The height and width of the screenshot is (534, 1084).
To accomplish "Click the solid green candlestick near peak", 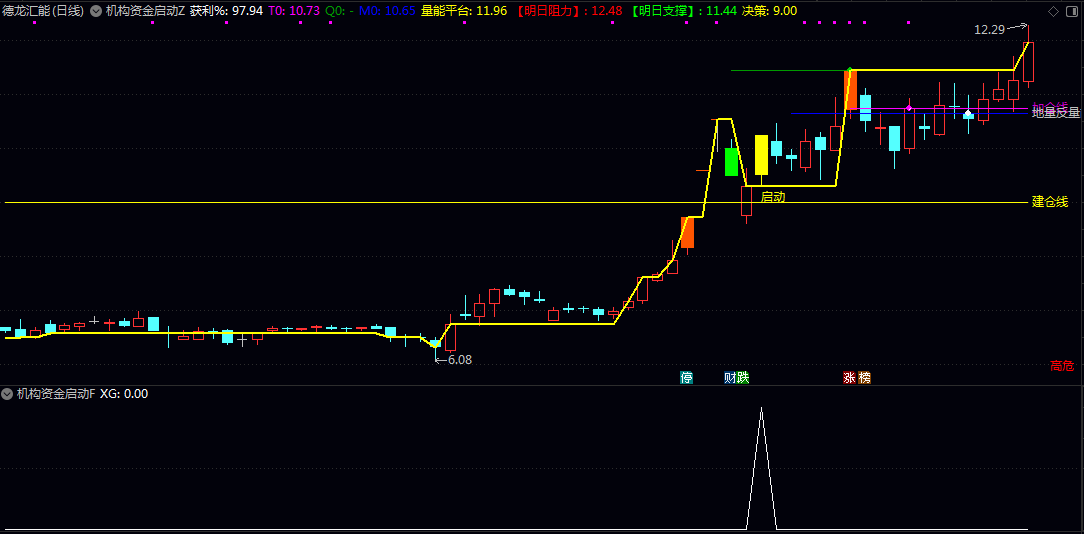I will click(x=731, y=162).
